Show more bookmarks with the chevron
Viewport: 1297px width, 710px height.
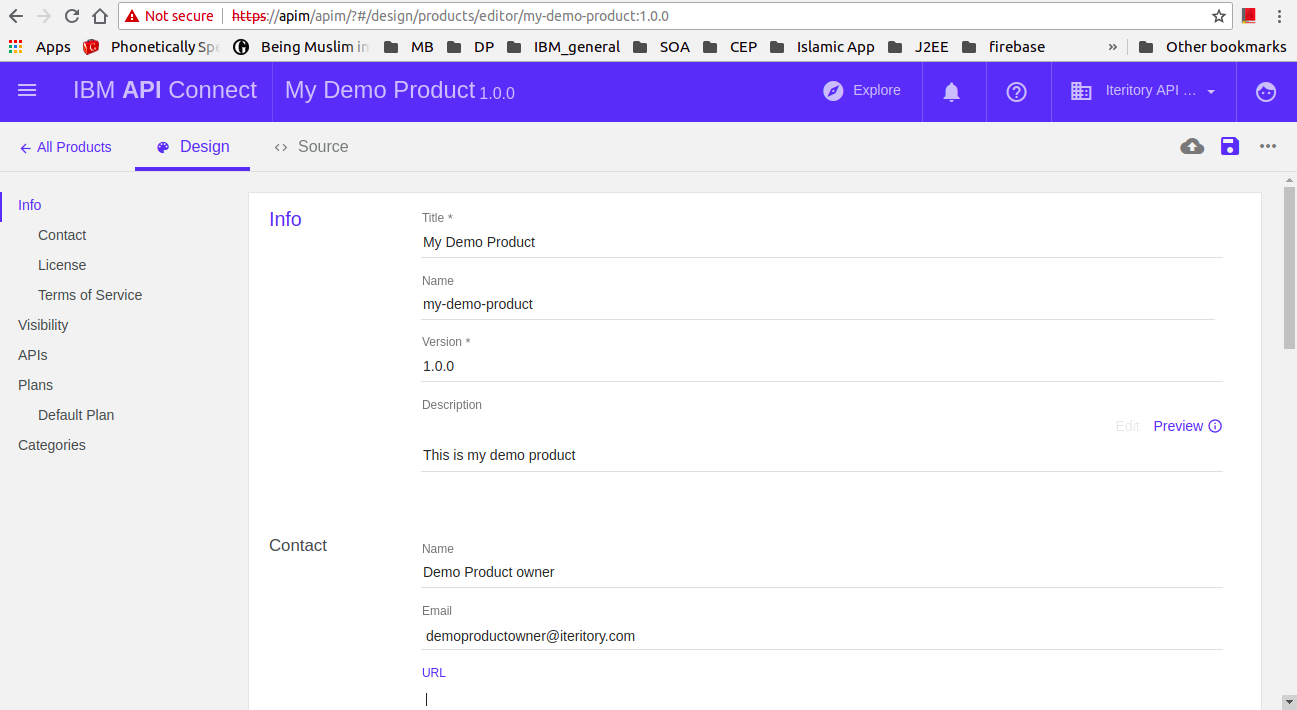(1112, 47)
